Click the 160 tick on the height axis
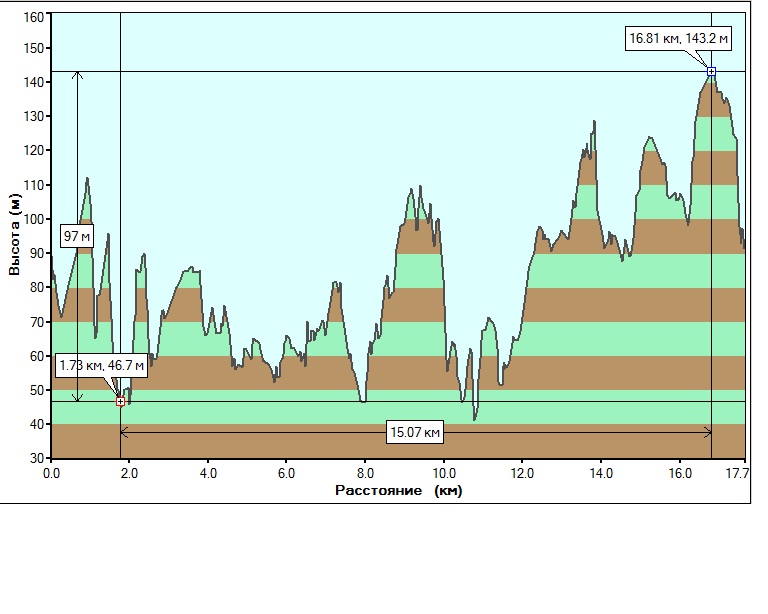768x614 pixels. (35, 17)
